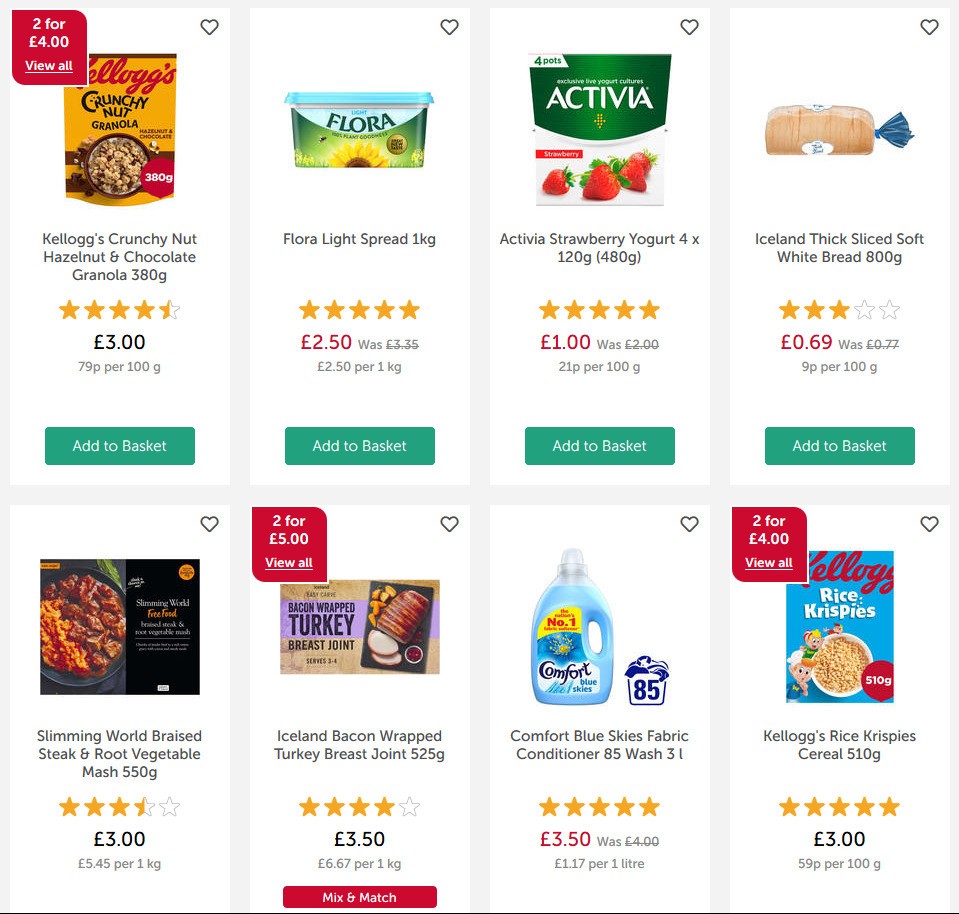Open View all for the granola 2 for £4.00 offer

(x=48, y=65)
